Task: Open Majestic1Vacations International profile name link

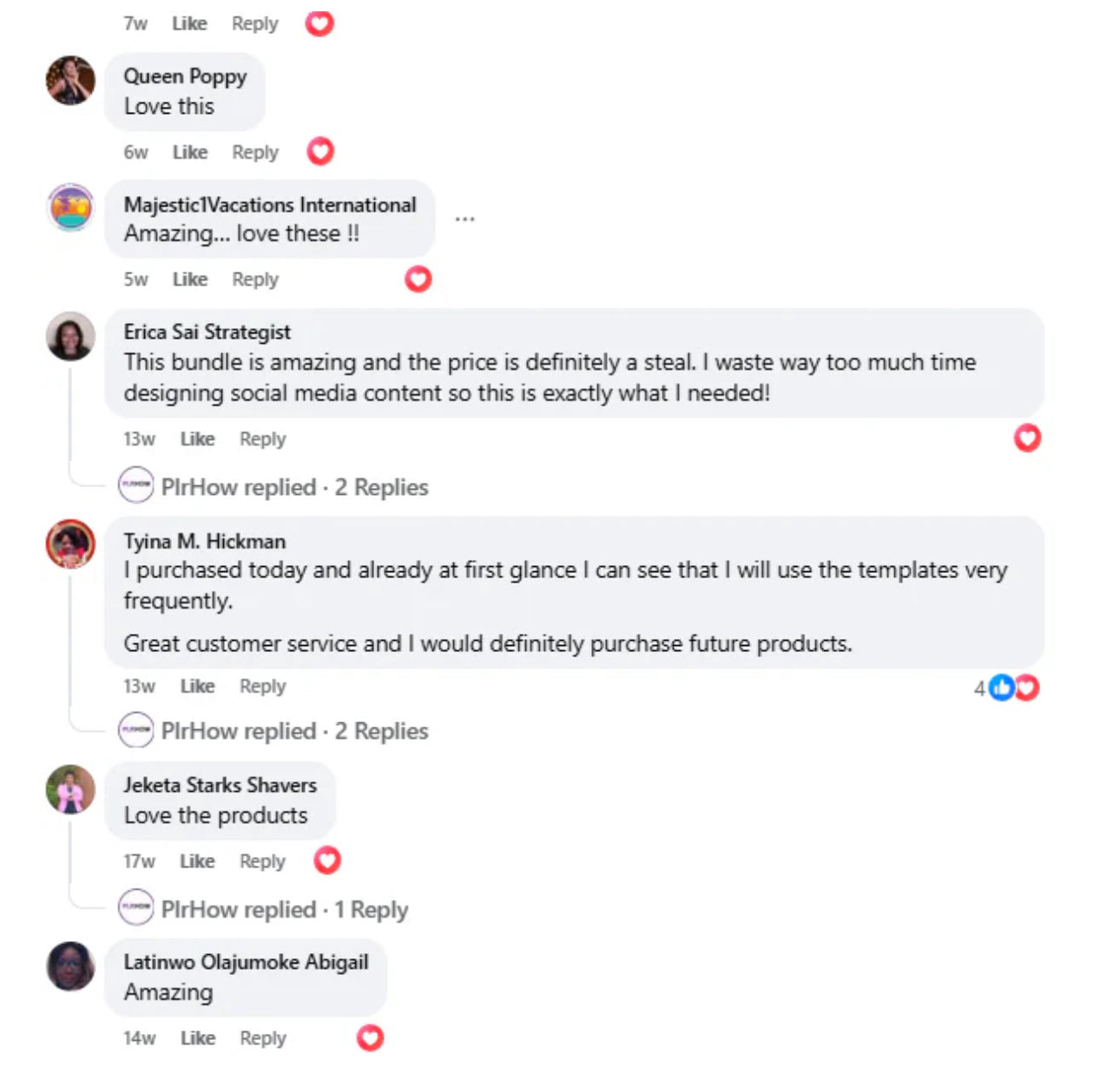Action: coord(269,205)
